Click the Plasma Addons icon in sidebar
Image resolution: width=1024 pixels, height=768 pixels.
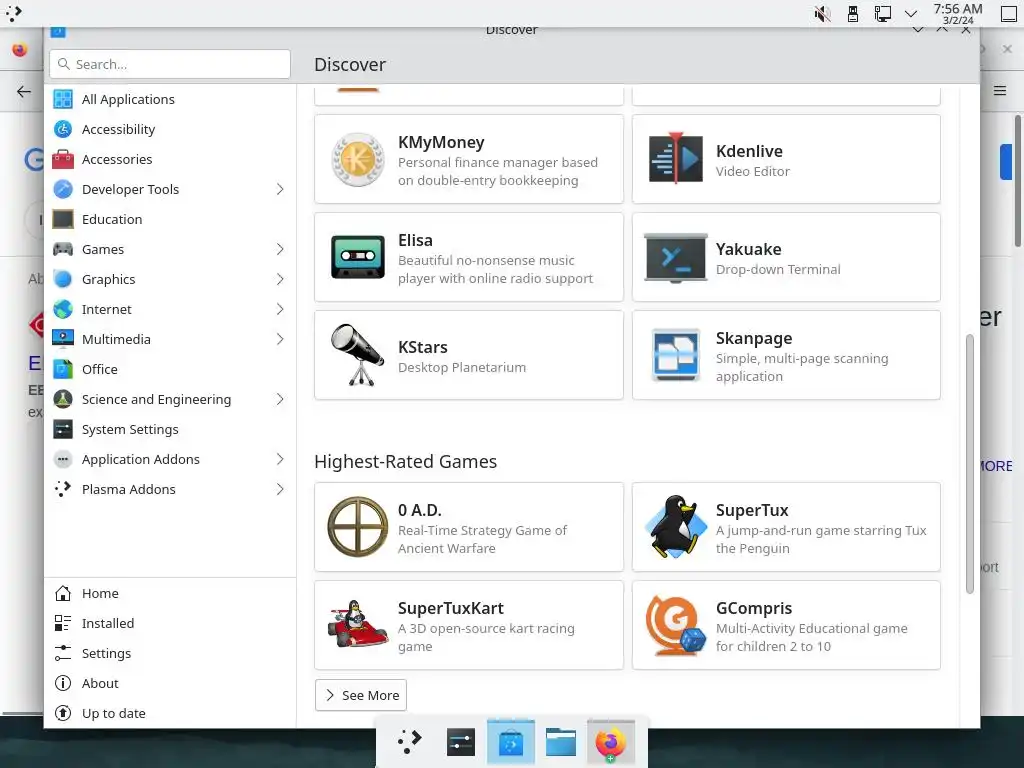pos(63,490)
